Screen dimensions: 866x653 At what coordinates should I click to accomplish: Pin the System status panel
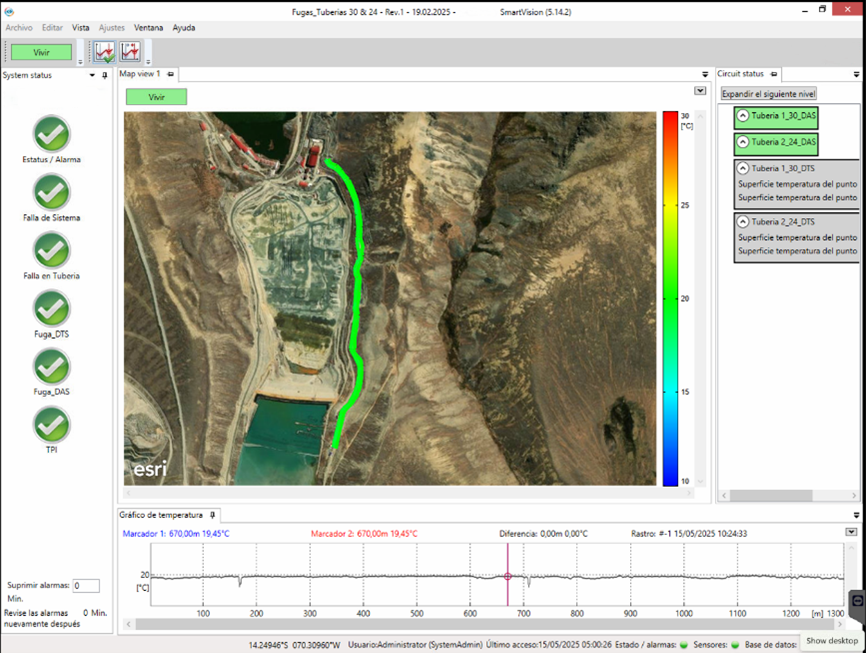click(105, 75)
